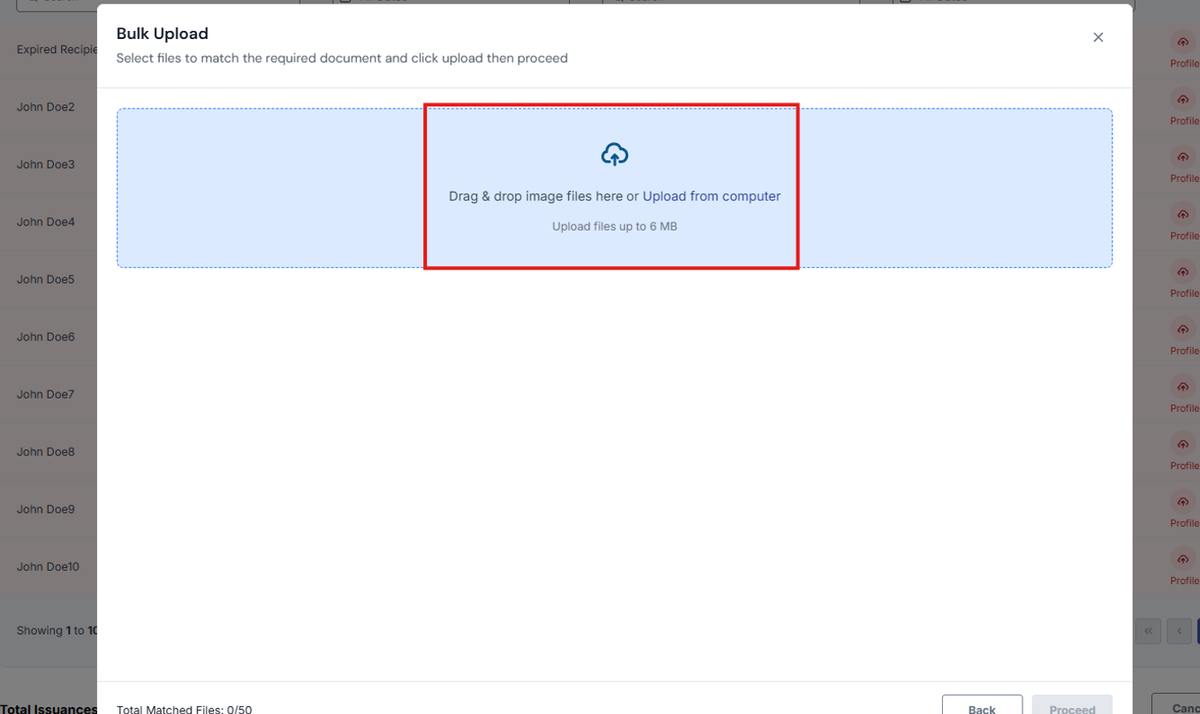1200x714 pixels.
Task: Select the John Doe8 row in background table
Action: point(48,452)
